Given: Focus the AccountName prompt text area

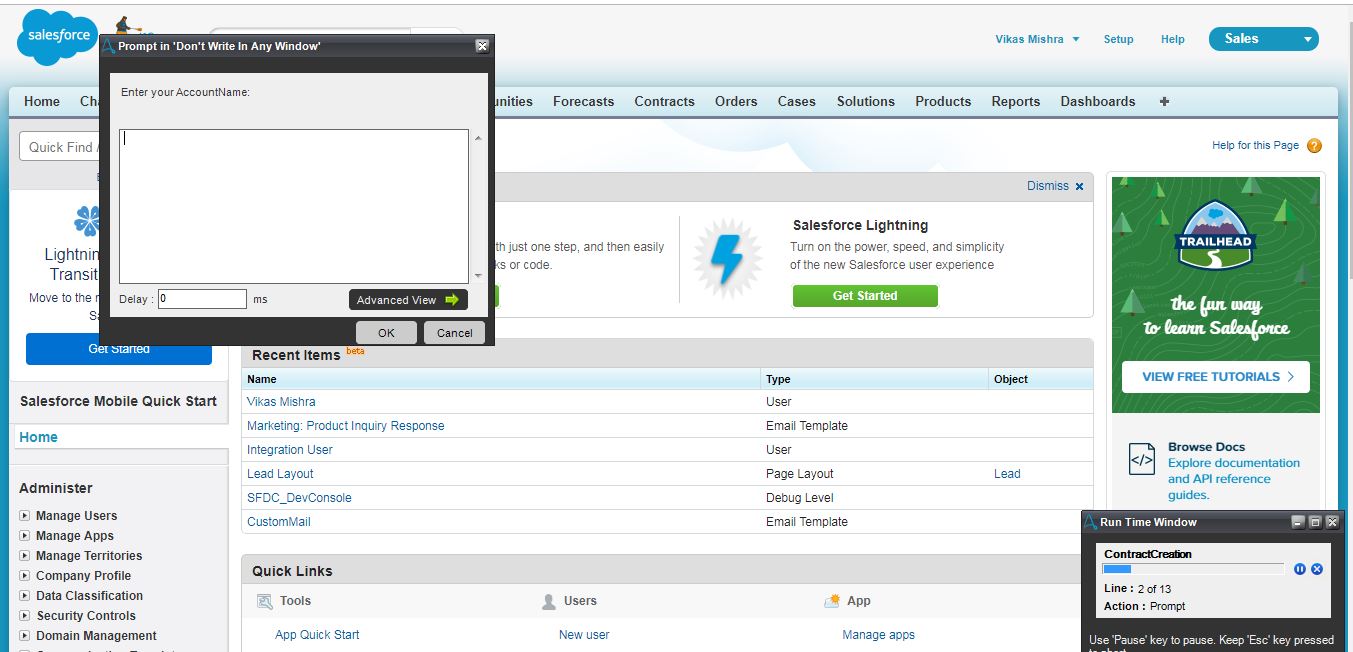Looking at the screenshot, I should point(294,206).
